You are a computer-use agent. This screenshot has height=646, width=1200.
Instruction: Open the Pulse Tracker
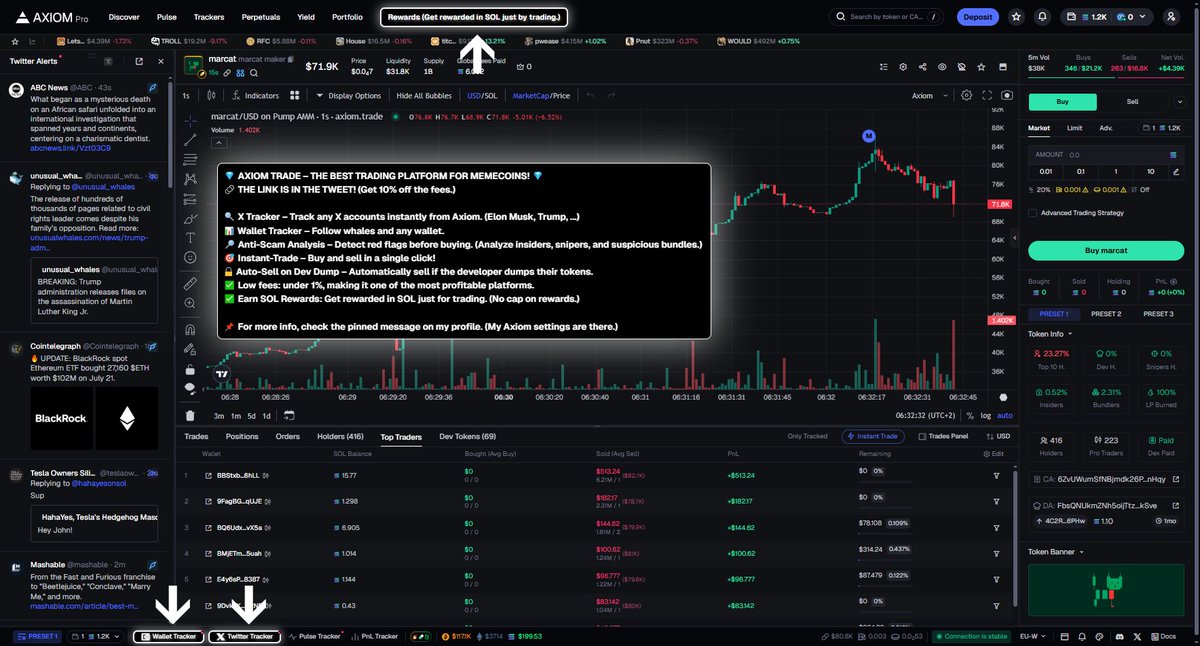click(315, 636)
